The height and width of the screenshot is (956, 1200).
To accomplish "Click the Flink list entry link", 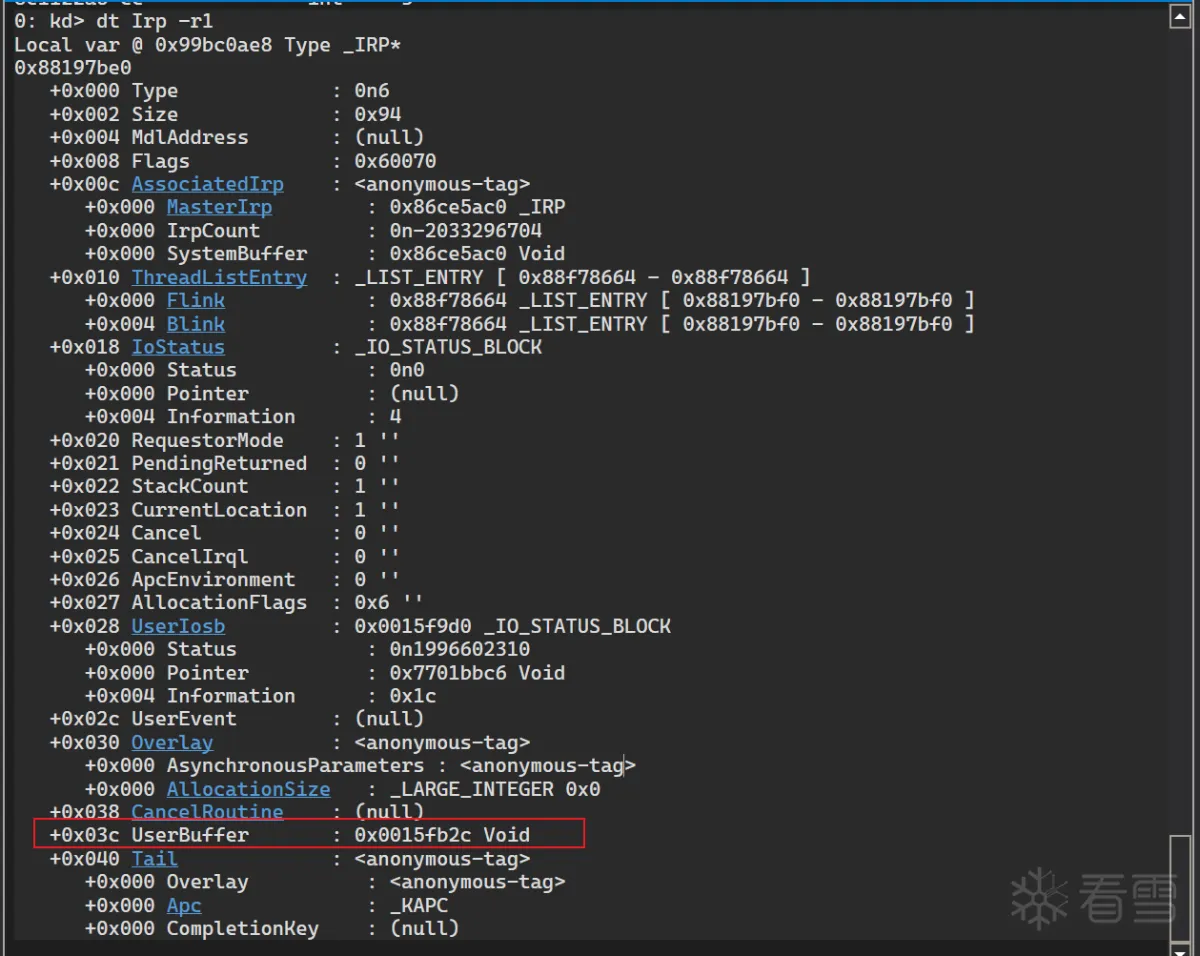I will [x=195, y=300].
